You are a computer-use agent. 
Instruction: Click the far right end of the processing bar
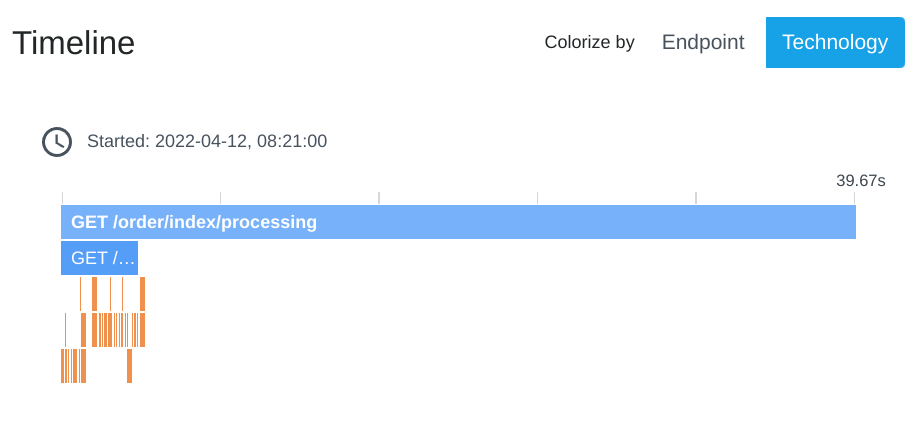(851, 222)
